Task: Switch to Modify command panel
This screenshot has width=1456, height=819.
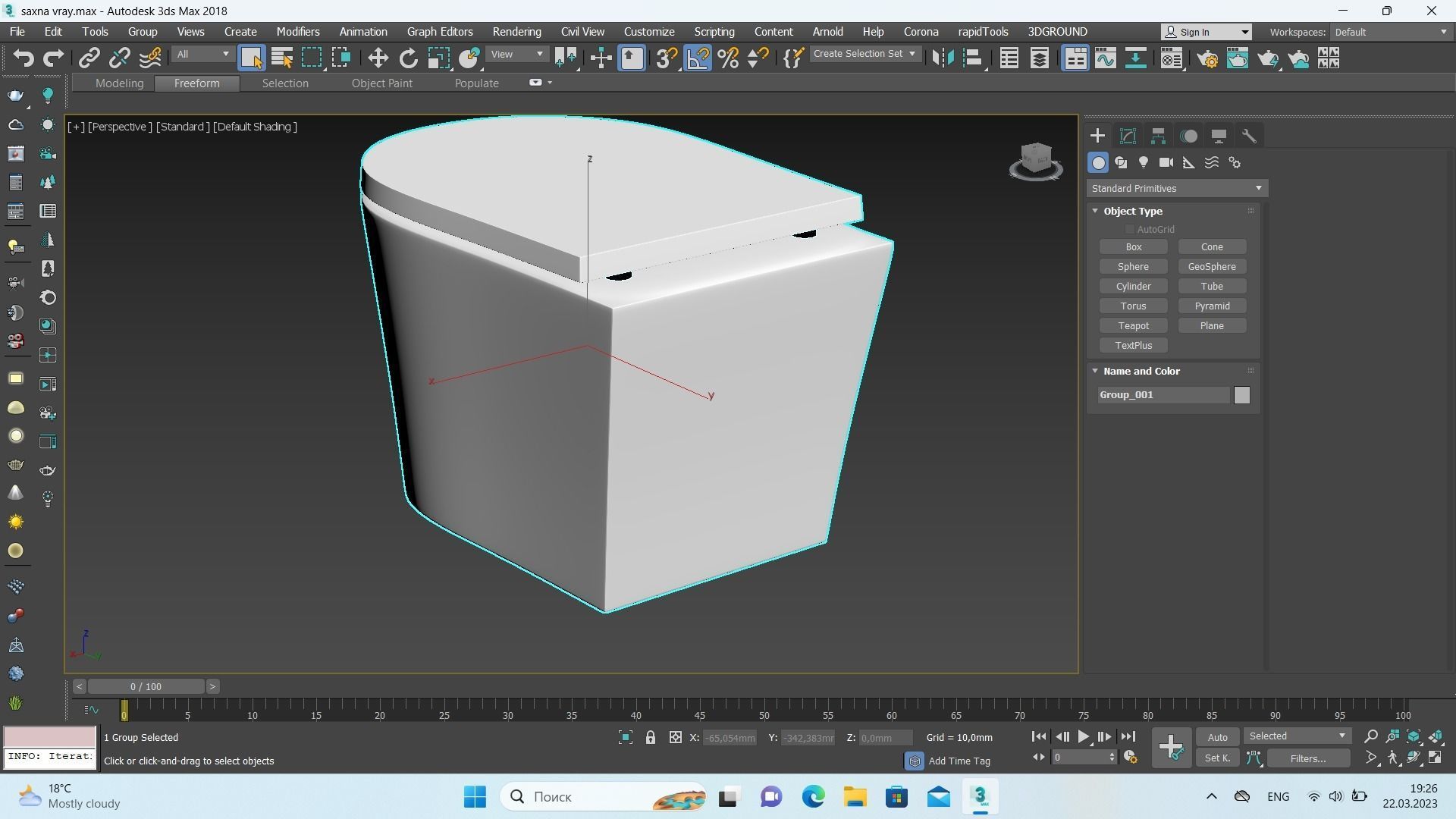Action: 1128,136
